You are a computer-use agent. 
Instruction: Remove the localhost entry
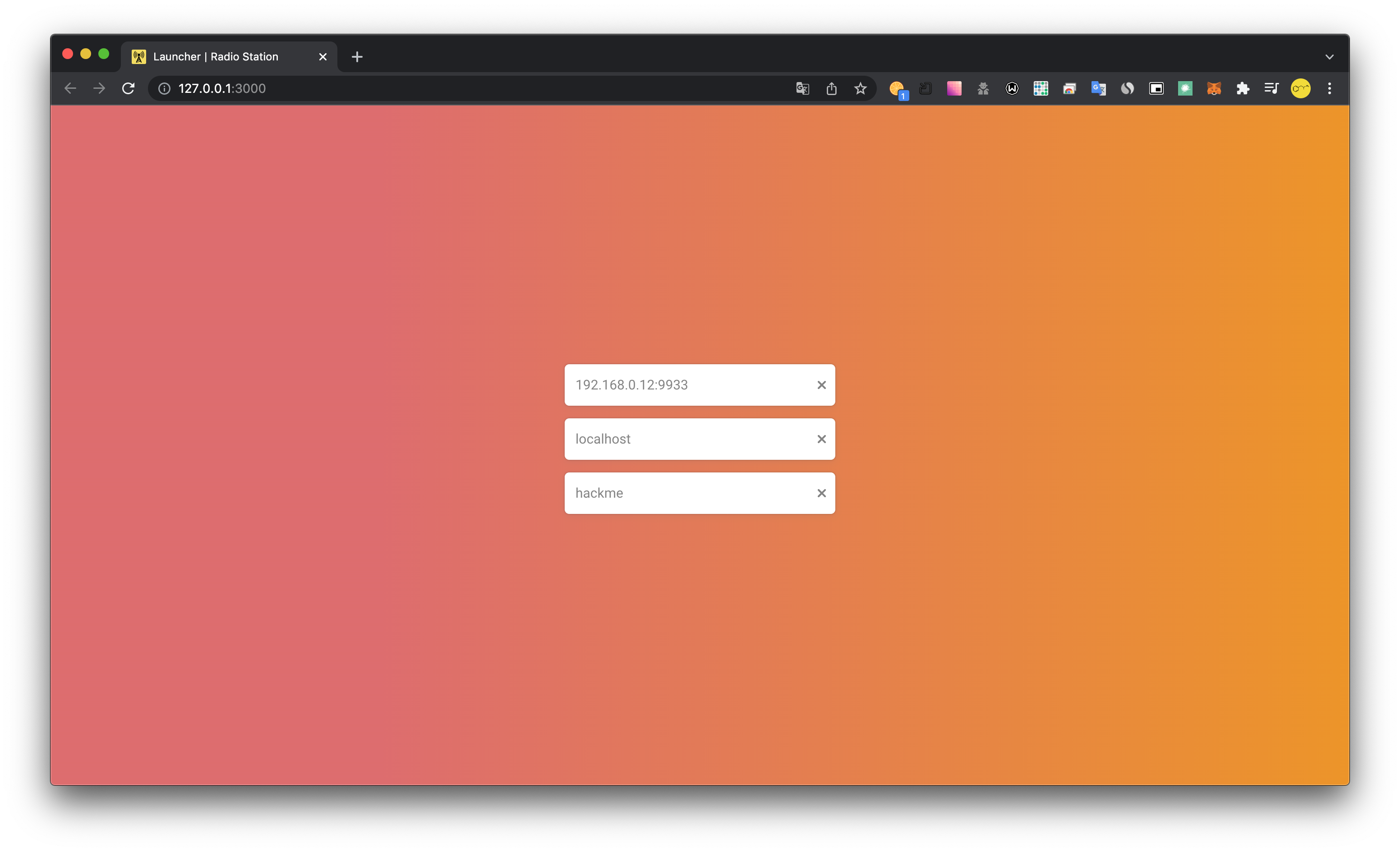(821, 439)
